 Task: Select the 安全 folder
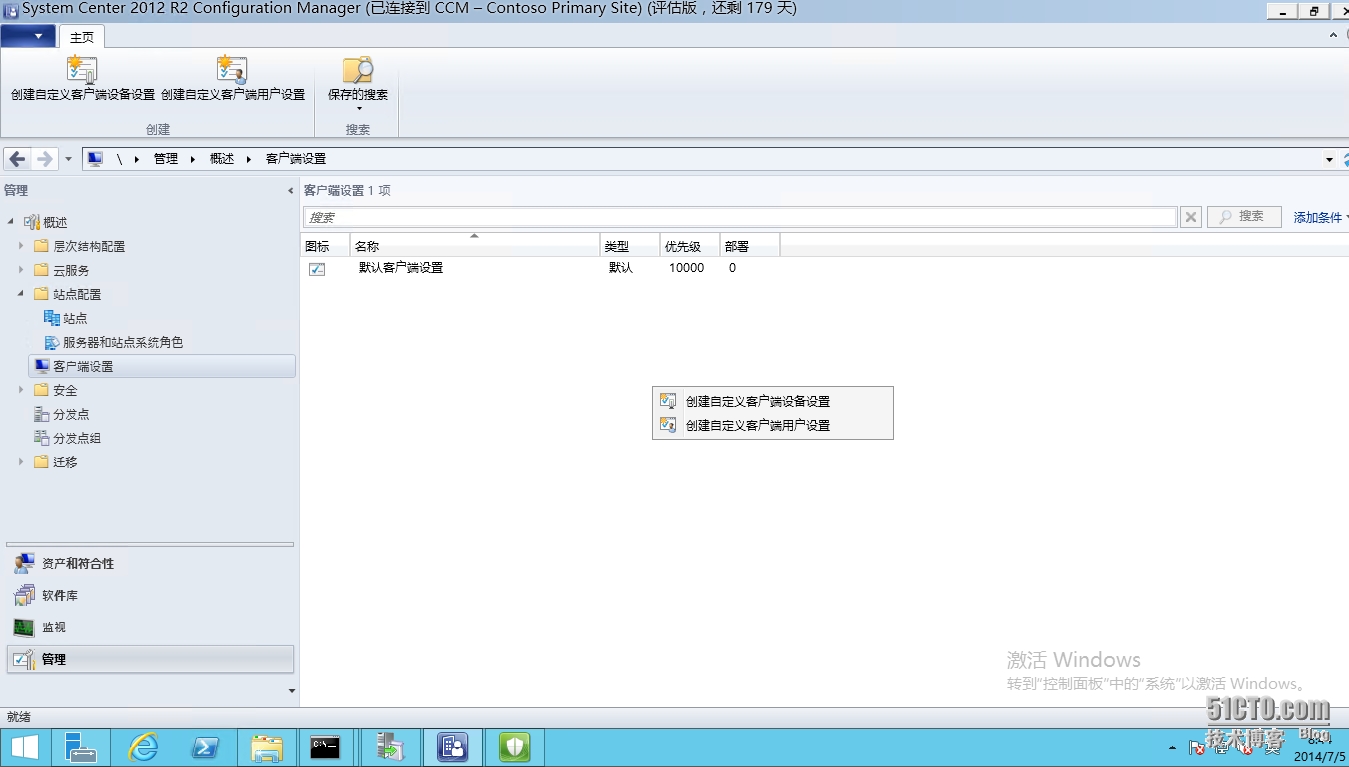[65, 390]
